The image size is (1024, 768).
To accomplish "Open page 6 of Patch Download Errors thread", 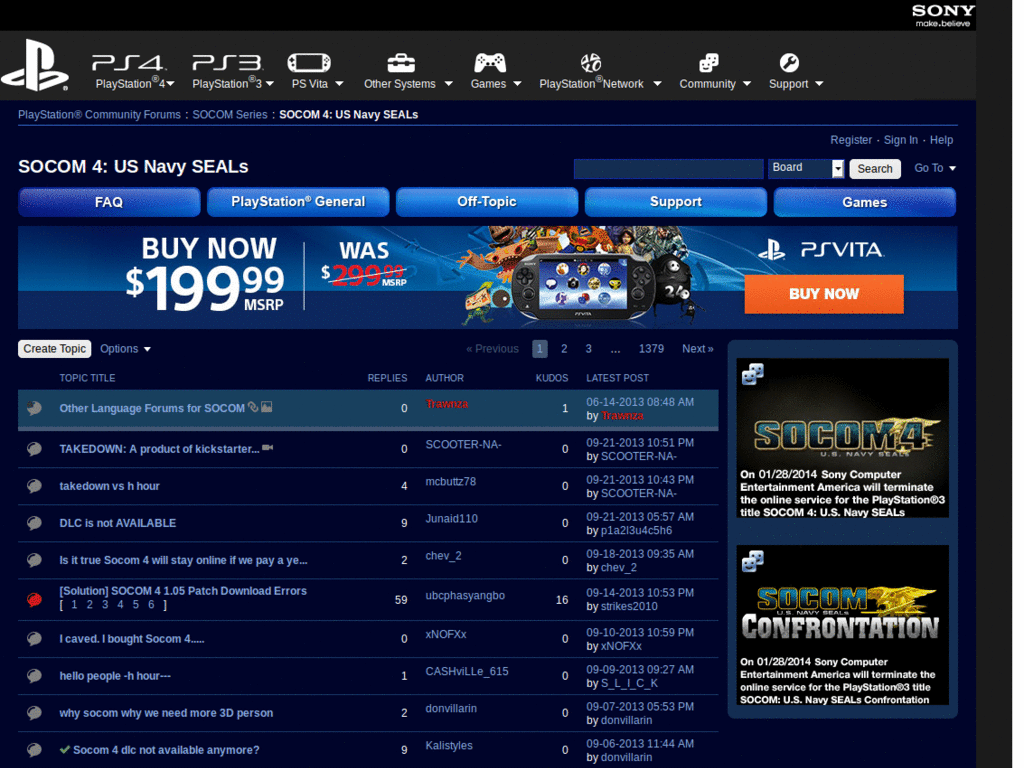I will (151, 605).
